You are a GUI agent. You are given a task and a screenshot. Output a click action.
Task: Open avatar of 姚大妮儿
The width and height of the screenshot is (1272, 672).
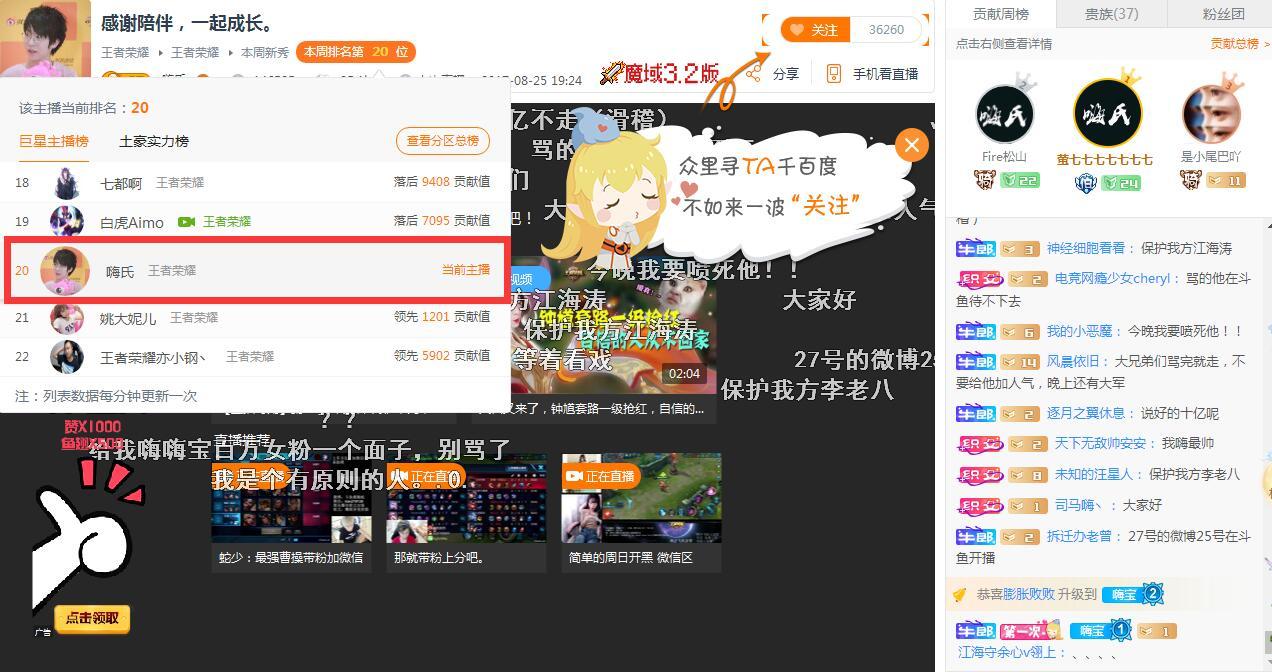[x=67, y=318]
